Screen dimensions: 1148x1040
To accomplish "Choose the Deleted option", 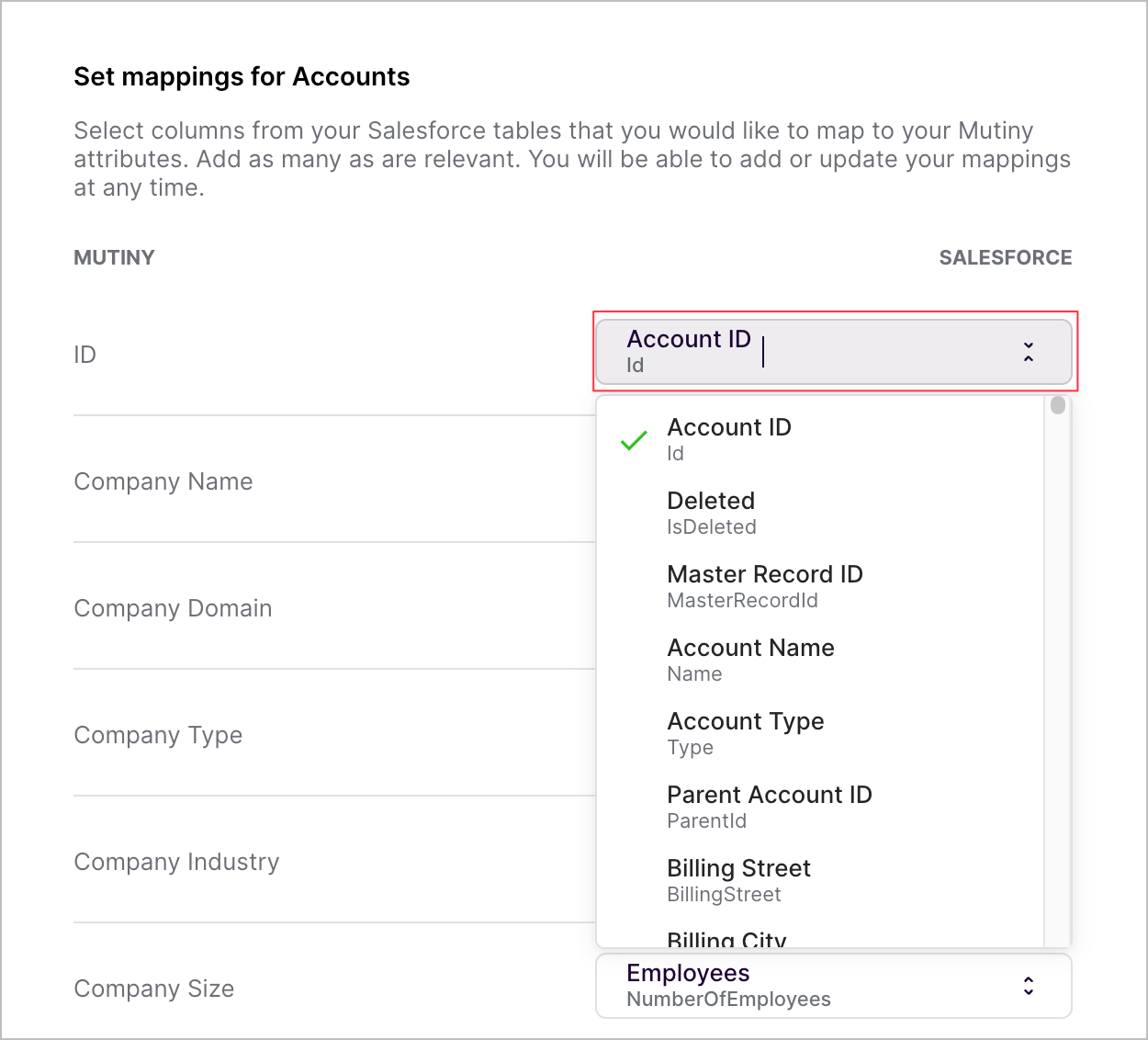I will [x=712, y=513].
